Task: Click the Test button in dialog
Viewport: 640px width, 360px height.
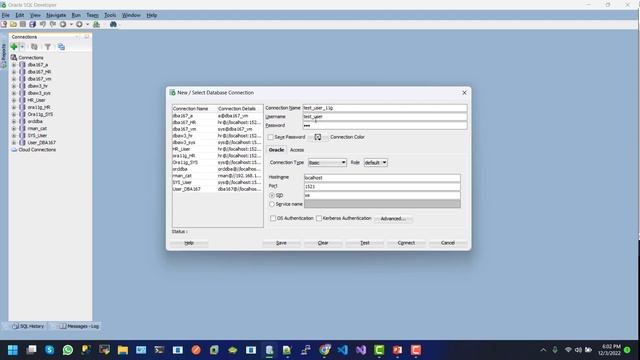Action: pos(365,243)
